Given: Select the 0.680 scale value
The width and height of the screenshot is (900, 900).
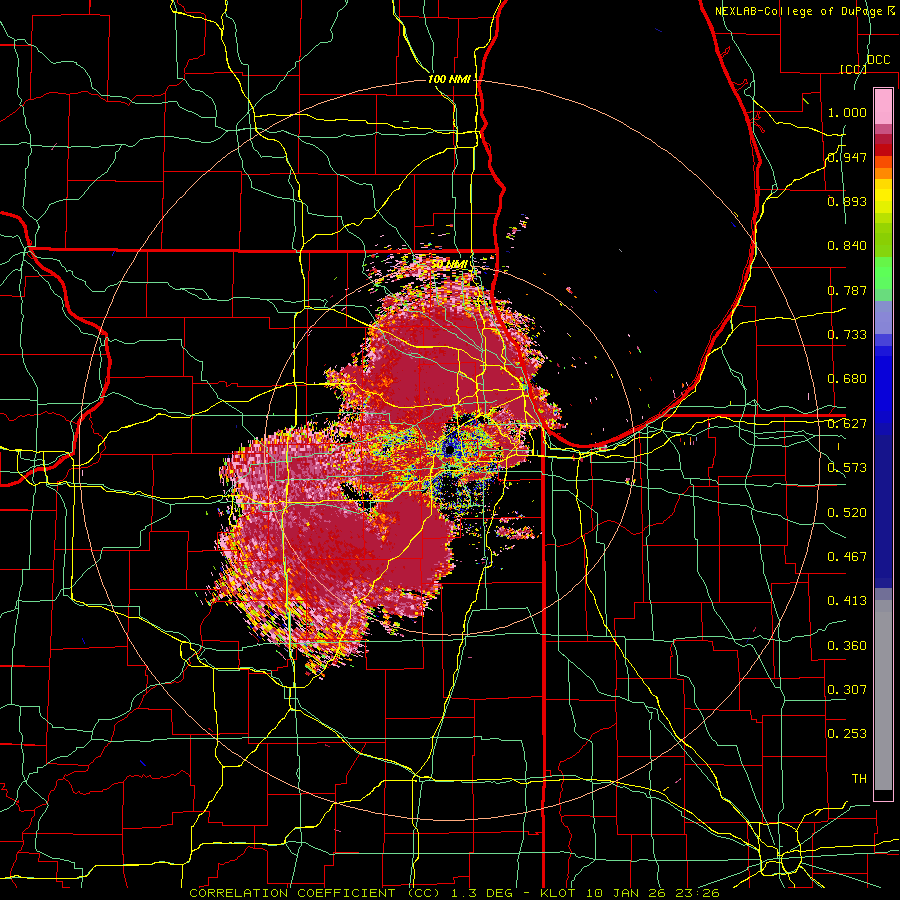Looking at the screenshot, I should tap(847, 379).
